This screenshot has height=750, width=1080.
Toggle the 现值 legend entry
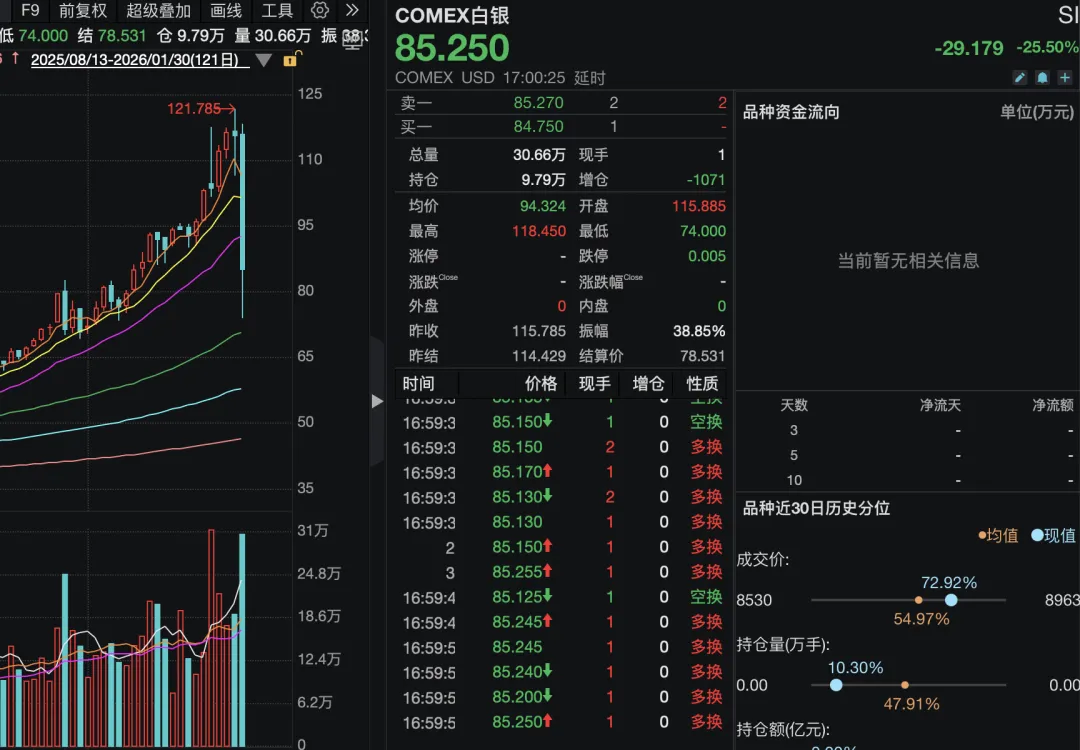1053,535
